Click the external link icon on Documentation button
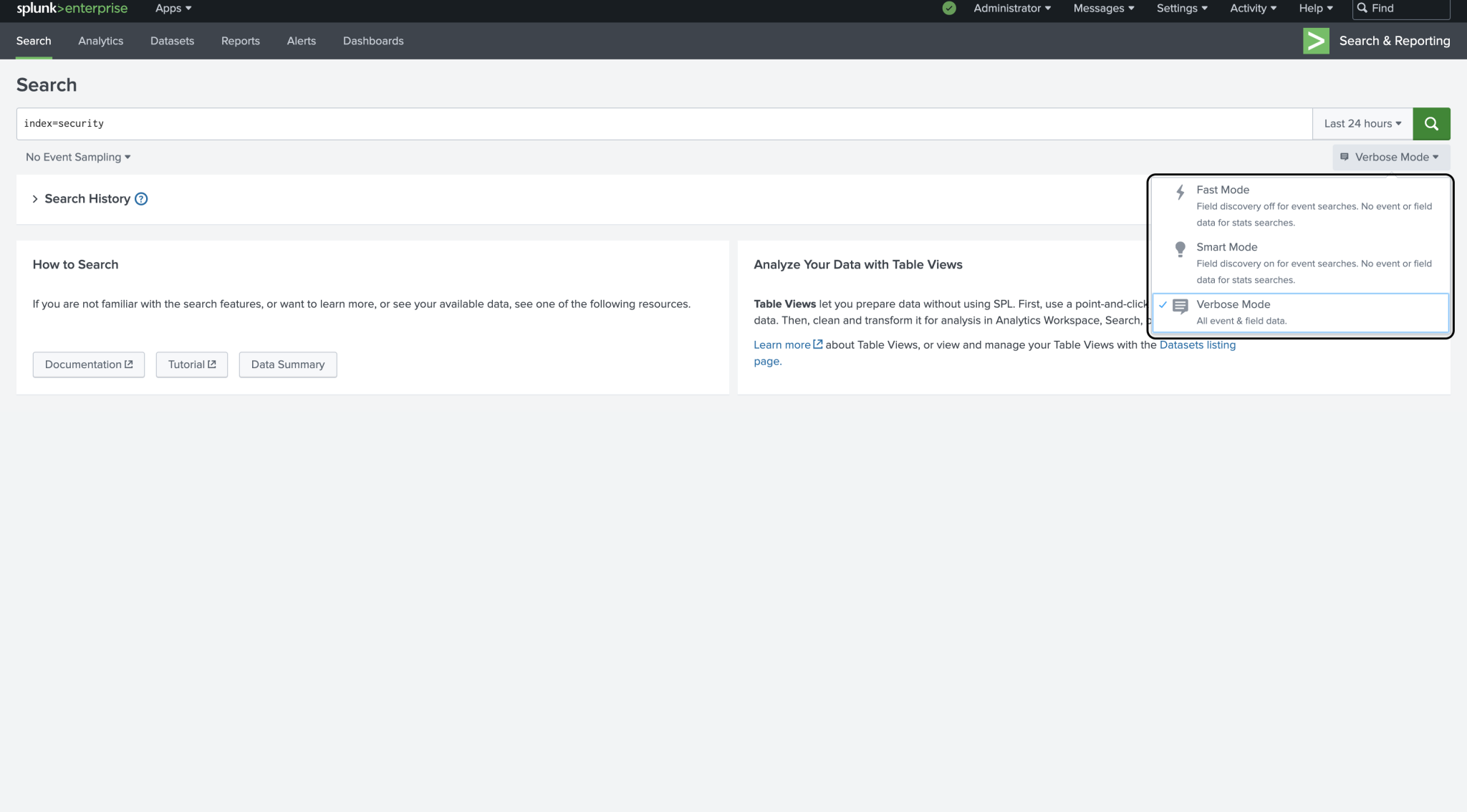The image size is (1467, 812). point(129,364)
